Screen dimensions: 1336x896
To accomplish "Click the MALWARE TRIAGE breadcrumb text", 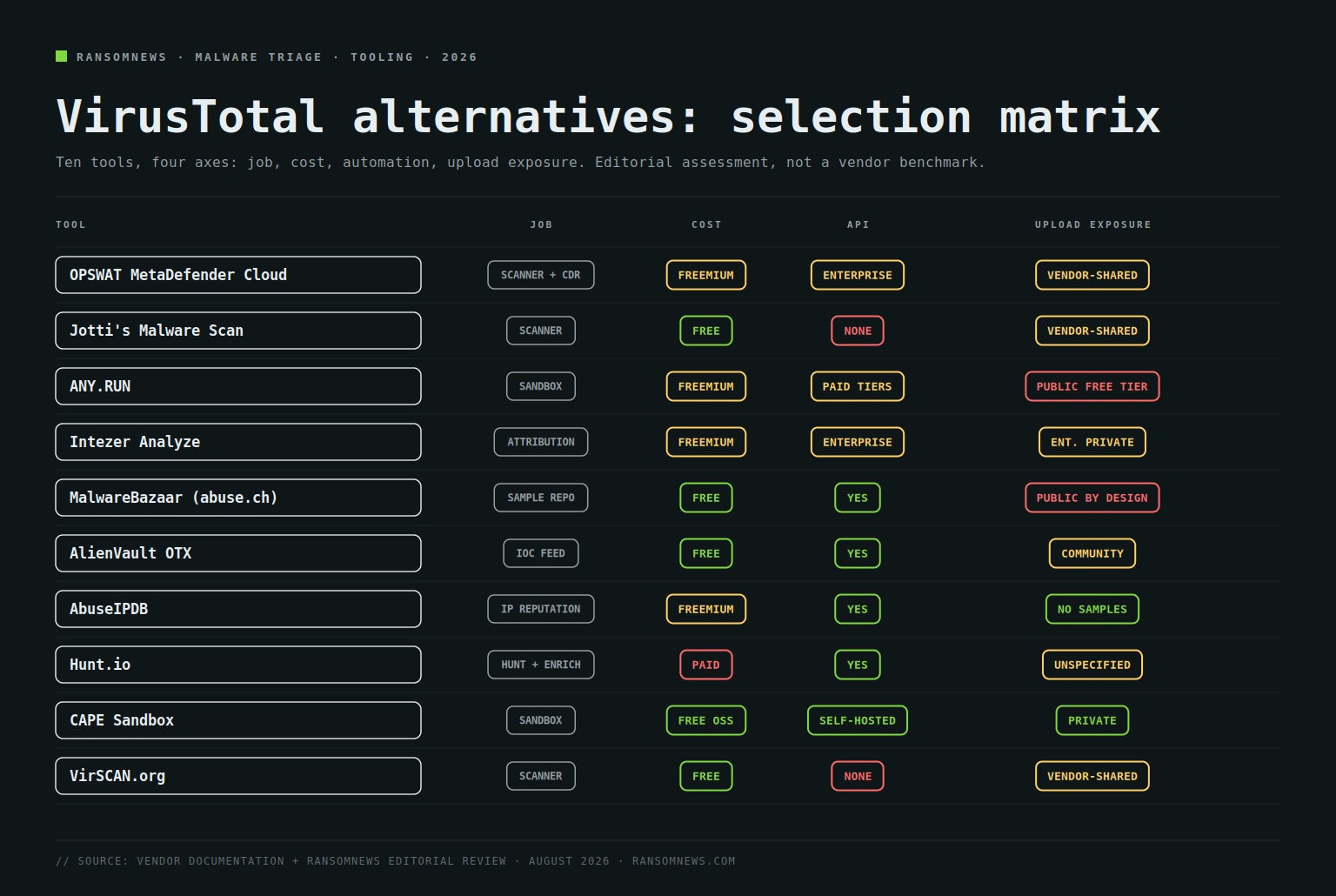I will 258,57.
